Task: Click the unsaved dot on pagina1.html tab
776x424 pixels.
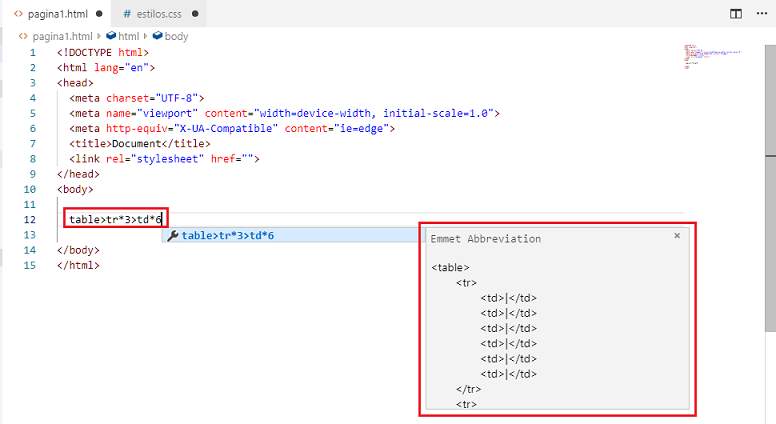Action: point(99,14)
